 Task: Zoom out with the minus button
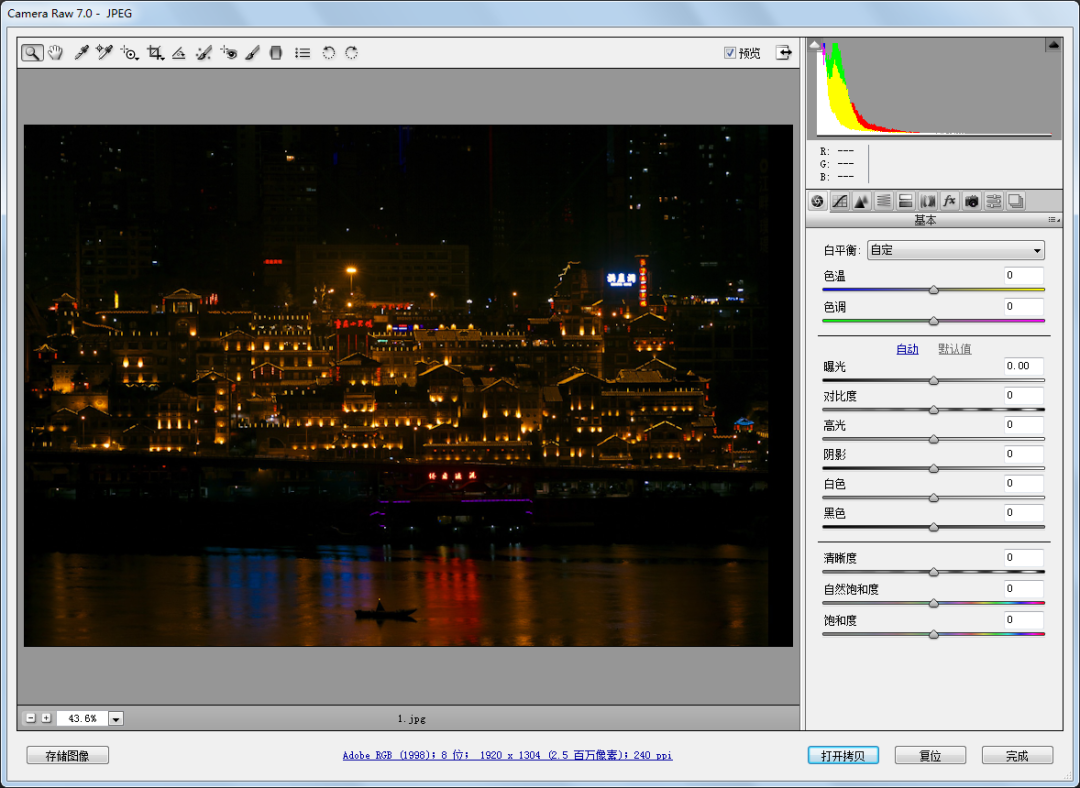pos(30,718)
